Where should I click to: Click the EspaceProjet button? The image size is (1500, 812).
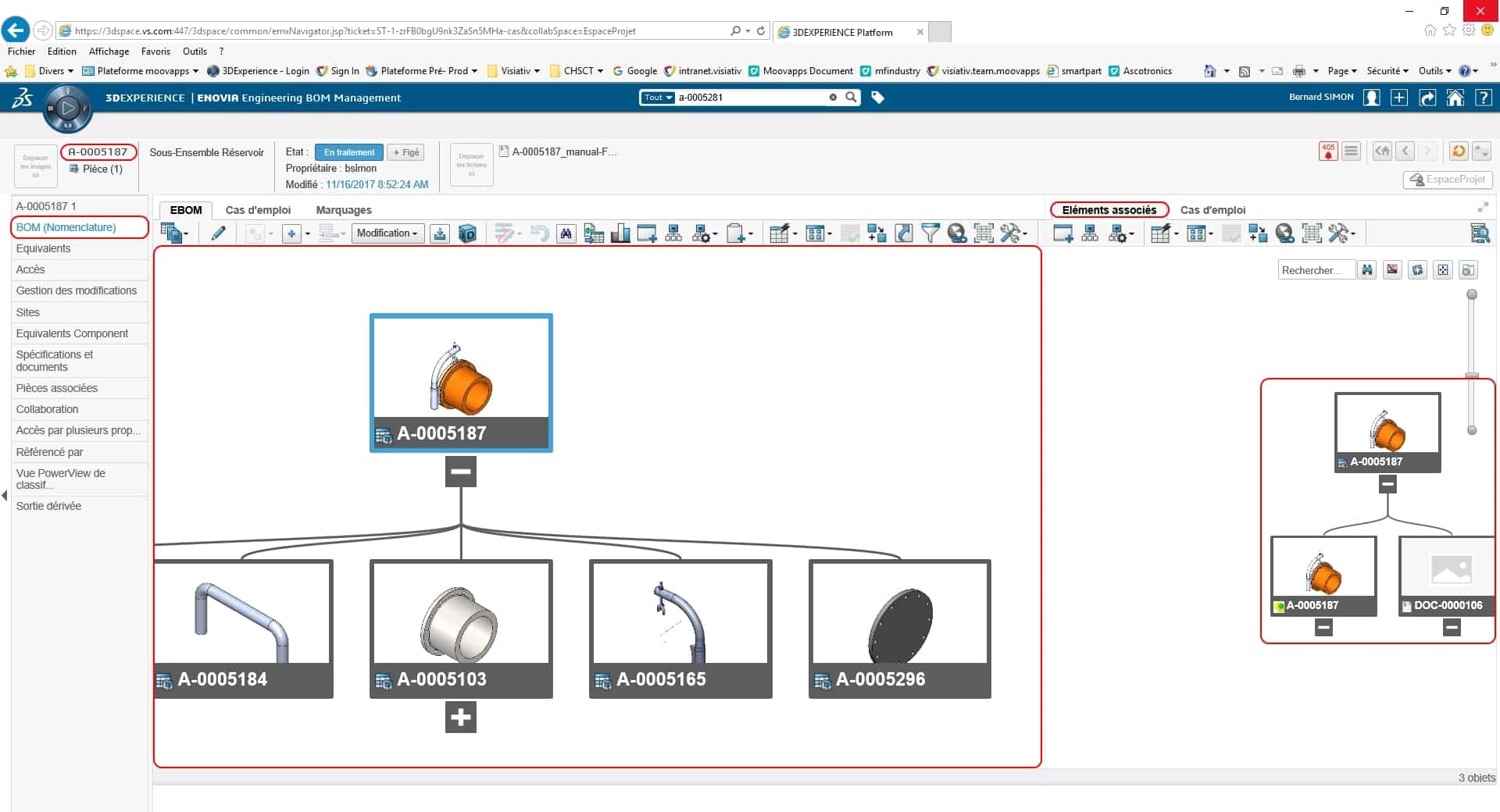tap(1448, 180)
